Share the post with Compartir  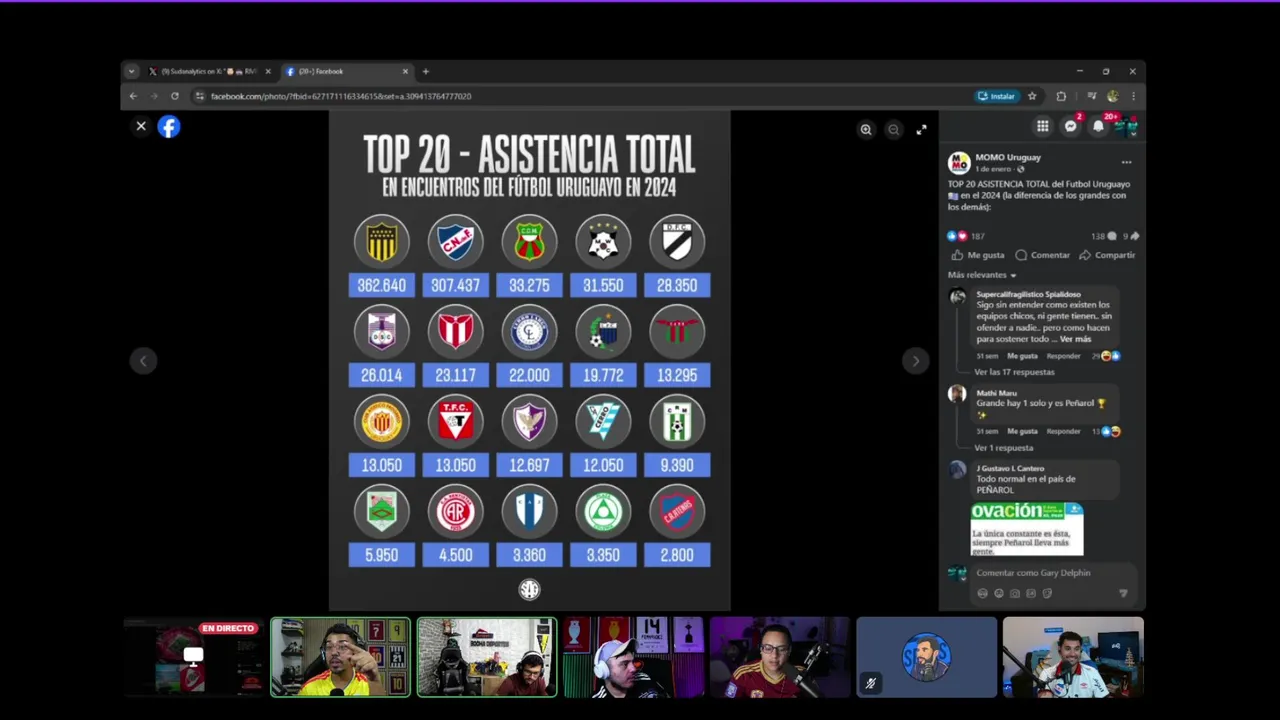[1107, 255]
